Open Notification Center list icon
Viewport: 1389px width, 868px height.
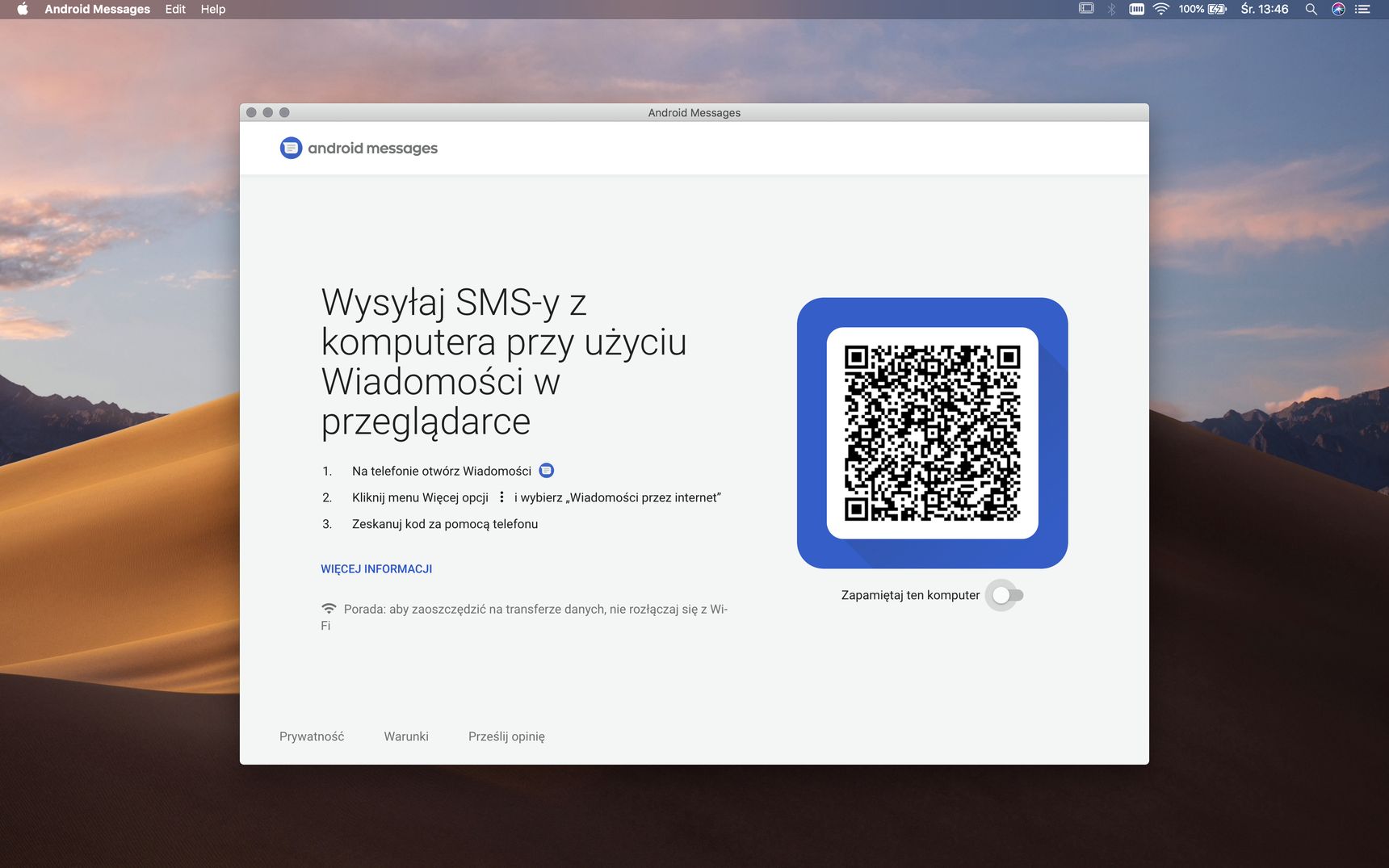pyautogui.click(x=1363, y=9)
